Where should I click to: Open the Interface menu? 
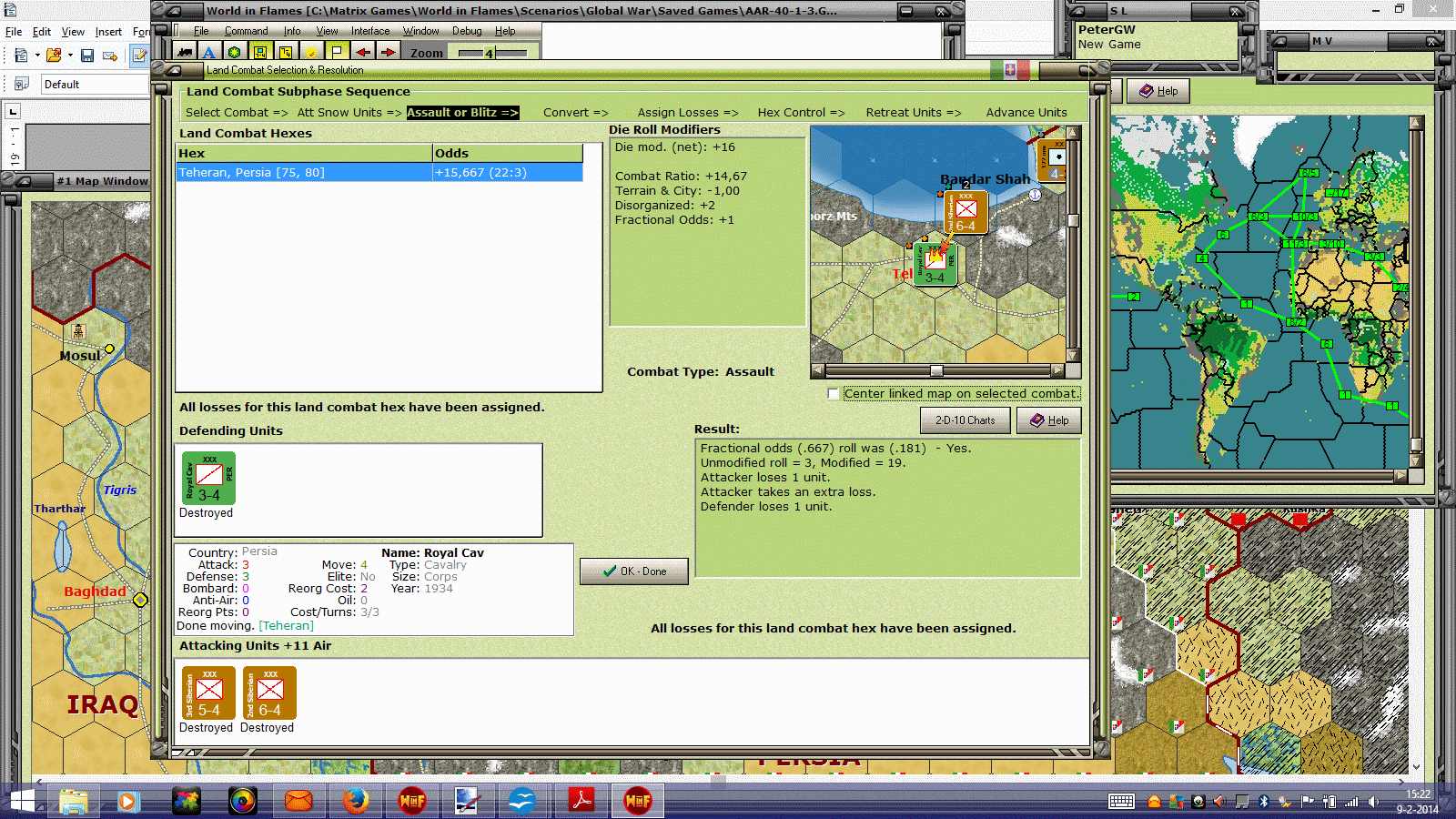click(x=370, y=31)
